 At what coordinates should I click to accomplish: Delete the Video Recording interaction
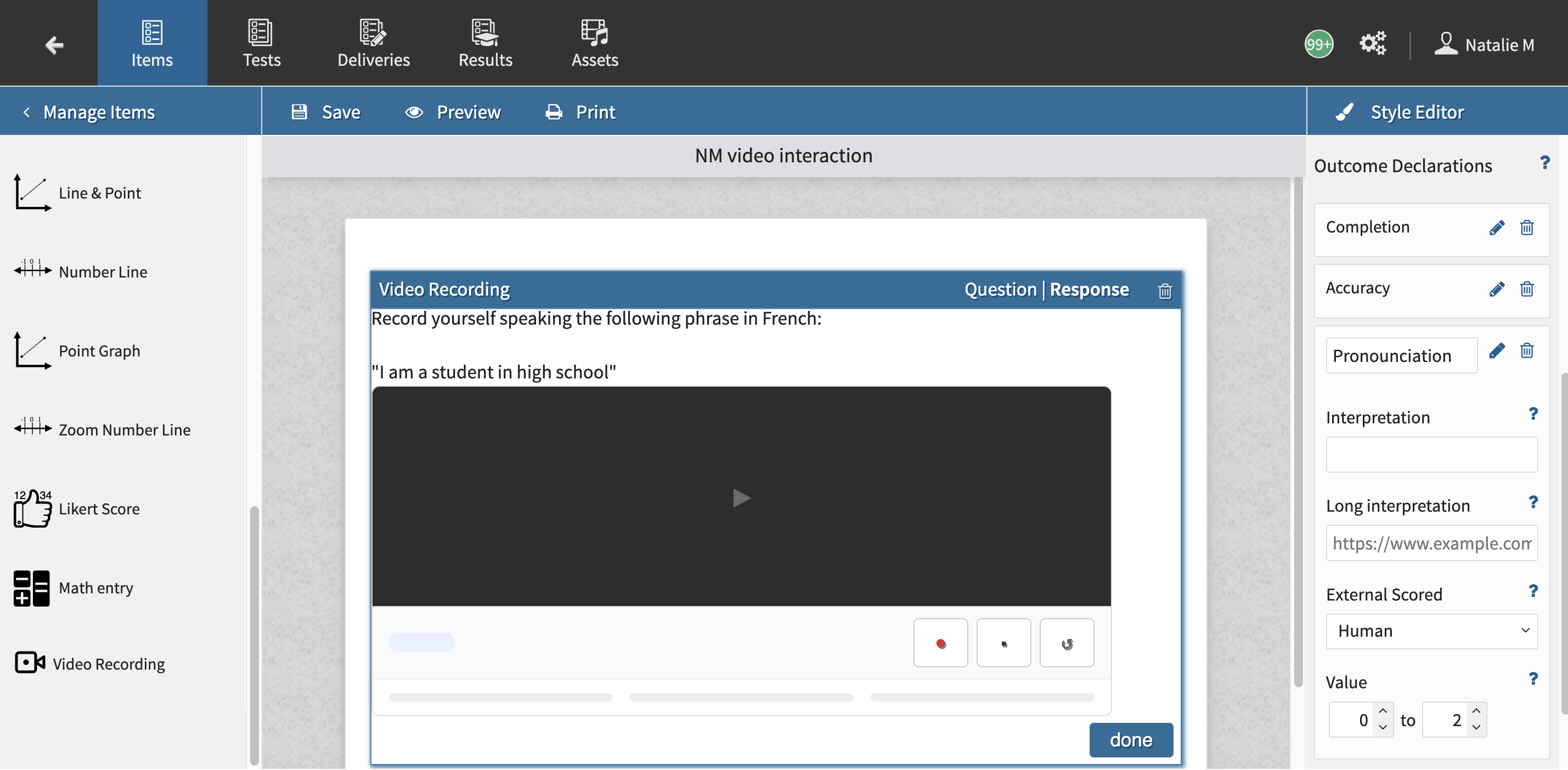tap(1164, 291)
